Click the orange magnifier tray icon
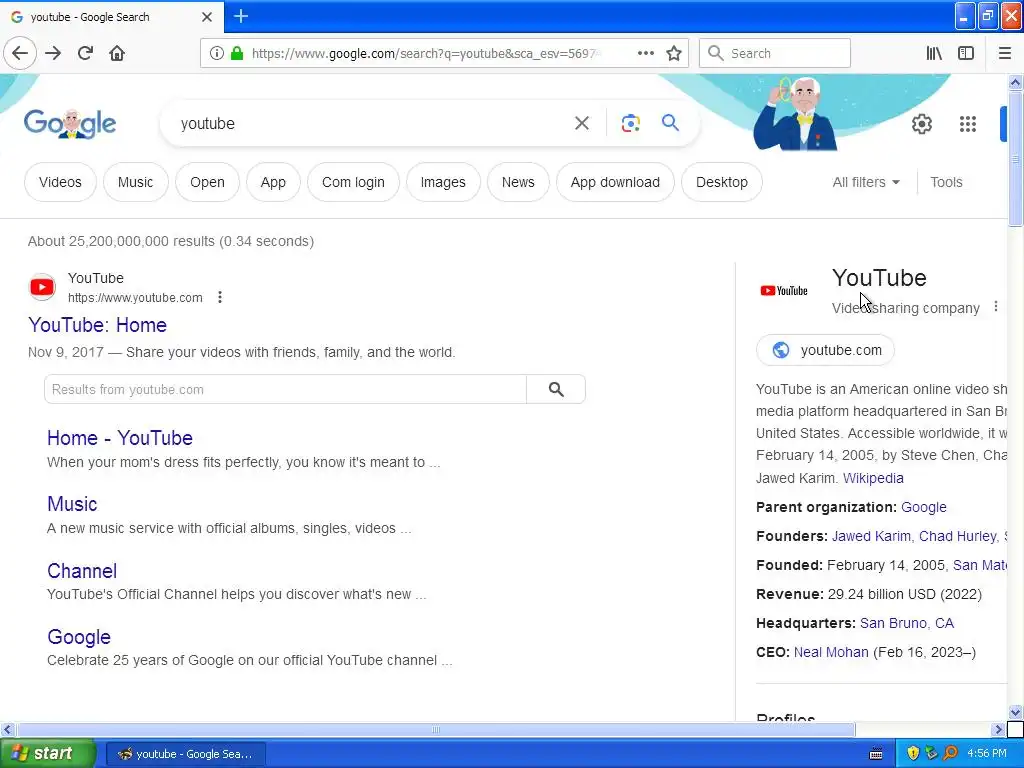Screen dimensions: 1024x768 pyautogui.click(x=950, y=753)
